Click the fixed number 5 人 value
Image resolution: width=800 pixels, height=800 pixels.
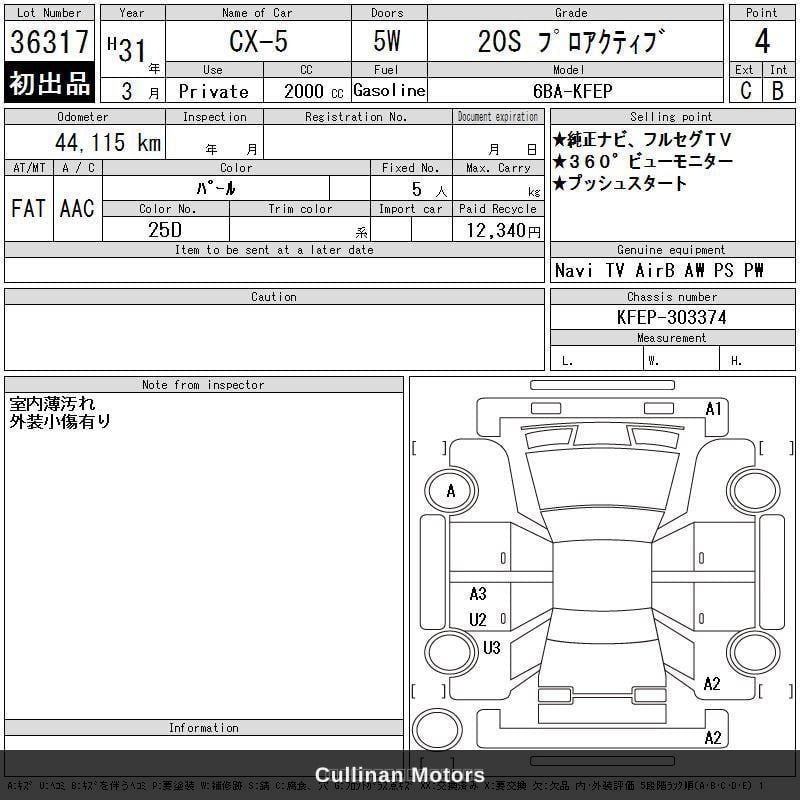pyautogui.click(x=429, y=190)
